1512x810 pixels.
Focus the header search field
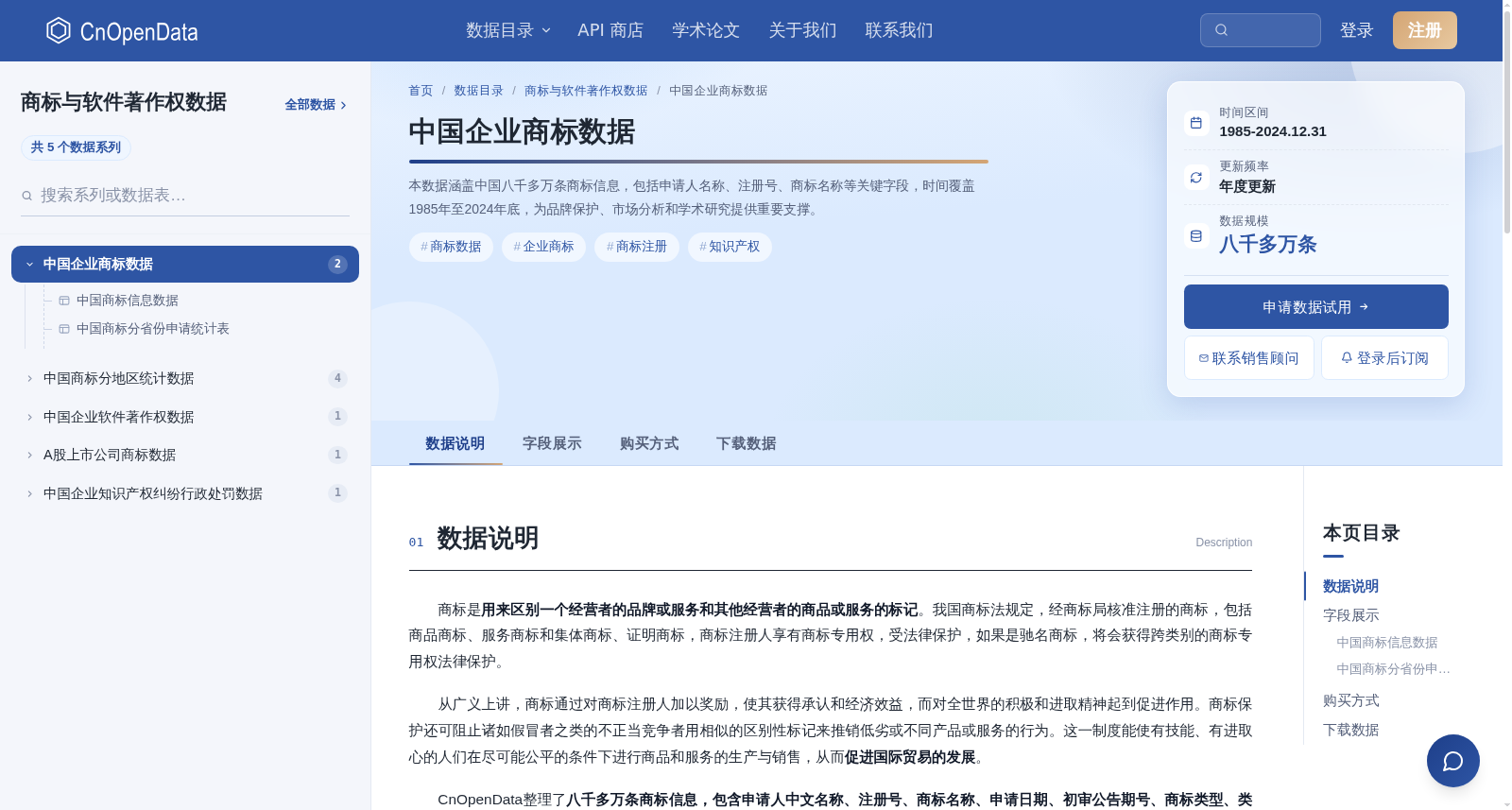click(1261, 30)
